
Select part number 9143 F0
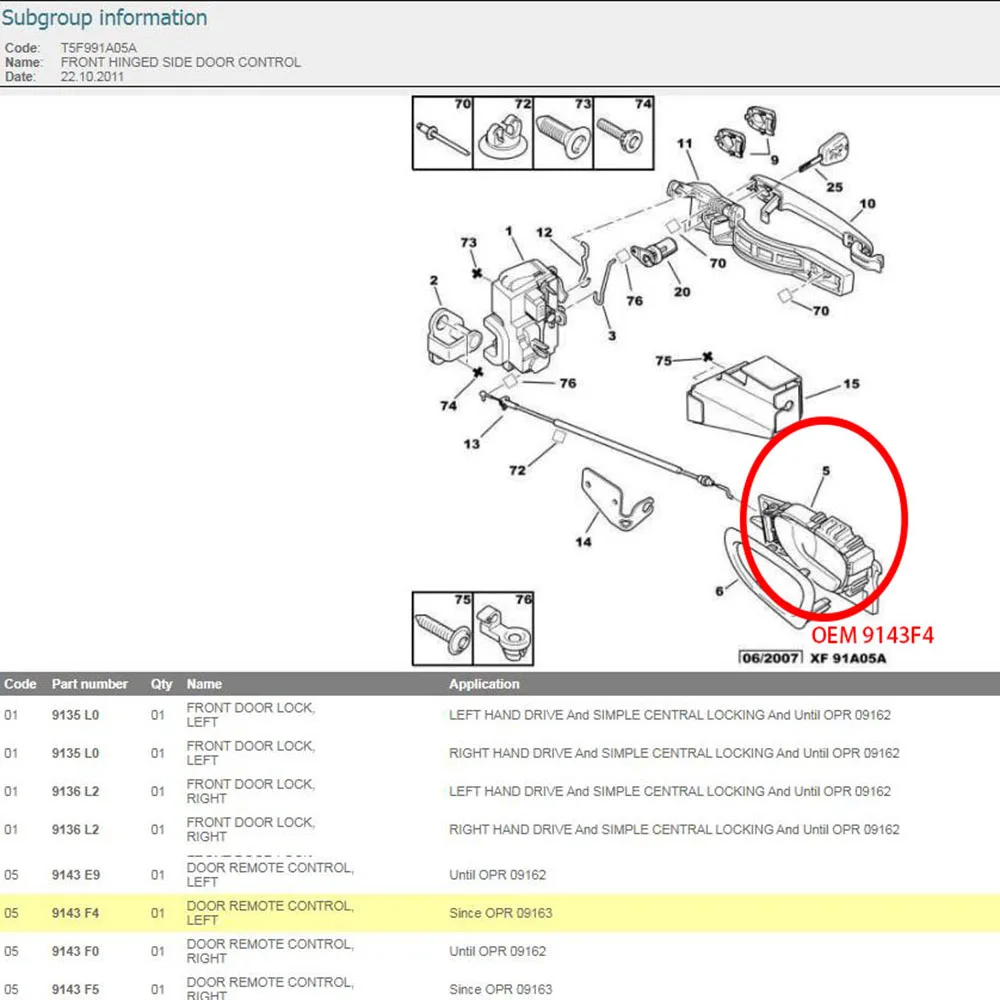tap(76, 952)
